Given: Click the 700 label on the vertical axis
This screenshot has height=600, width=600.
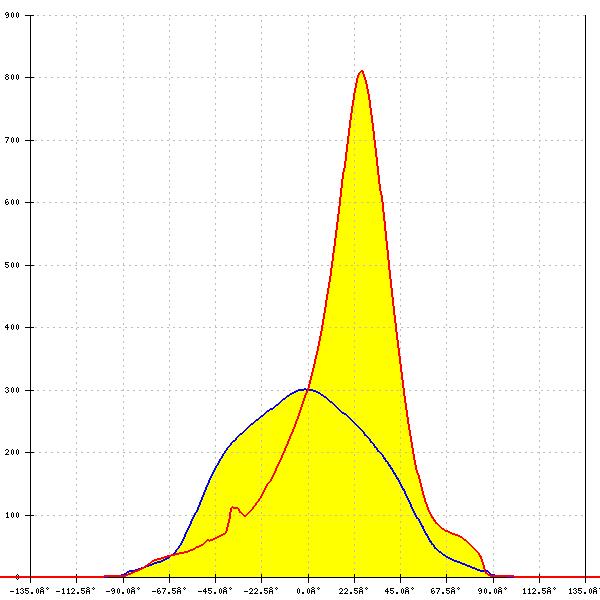Looking at the screenshot, I should click(12, 140).
